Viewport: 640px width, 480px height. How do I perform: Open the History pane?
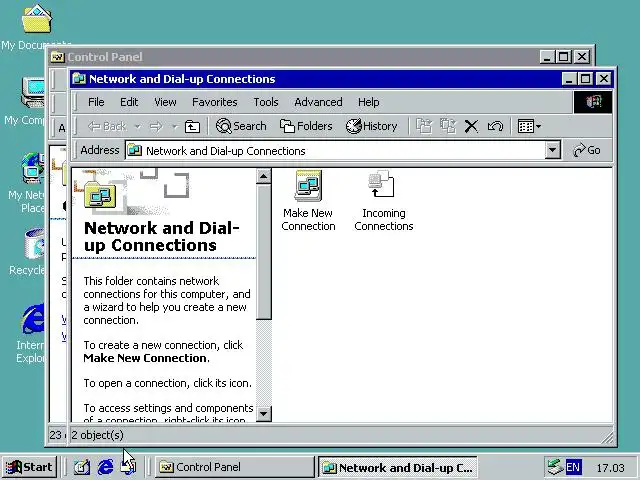372,127
